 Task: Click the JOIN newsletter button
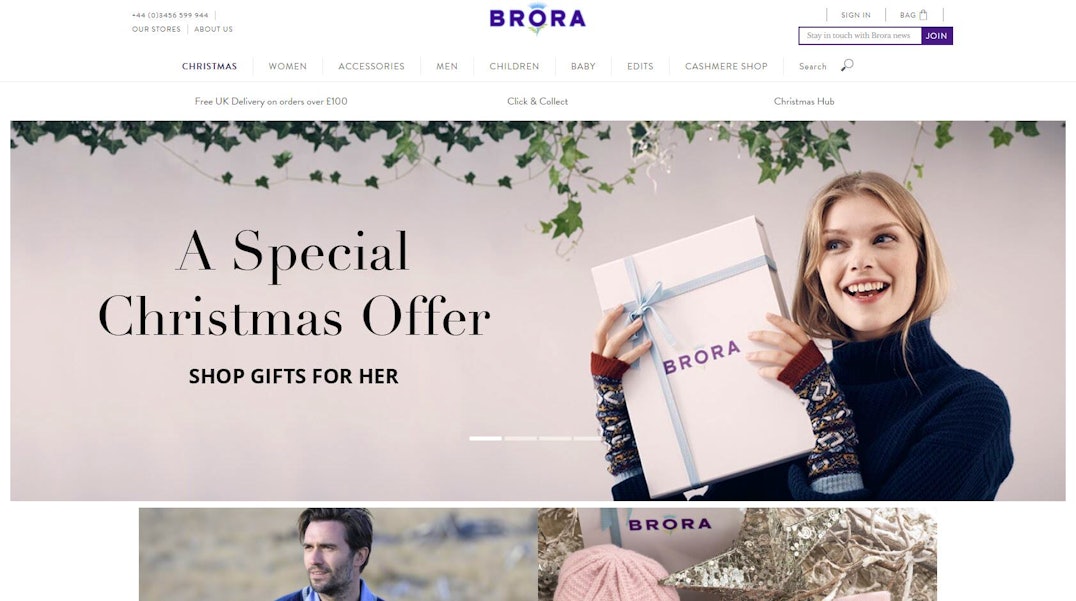click(x=936, y=36)
